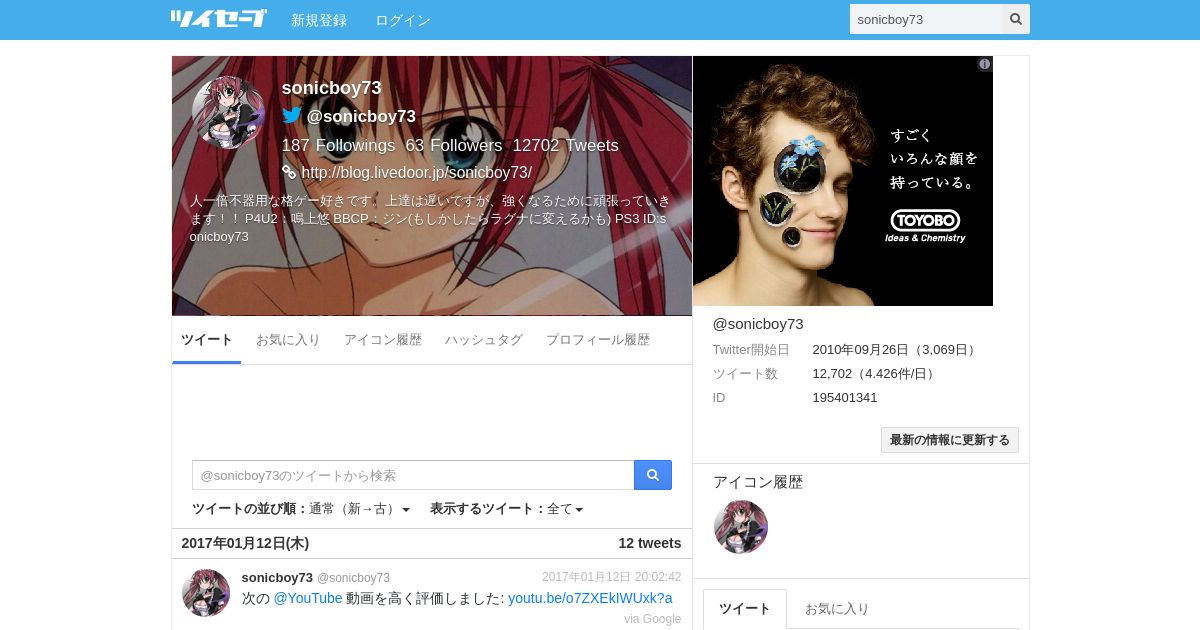Open the youtu.be/o7ZXEkIWUxk?a link
1200x630 pixels.
(x=590, y=598)
